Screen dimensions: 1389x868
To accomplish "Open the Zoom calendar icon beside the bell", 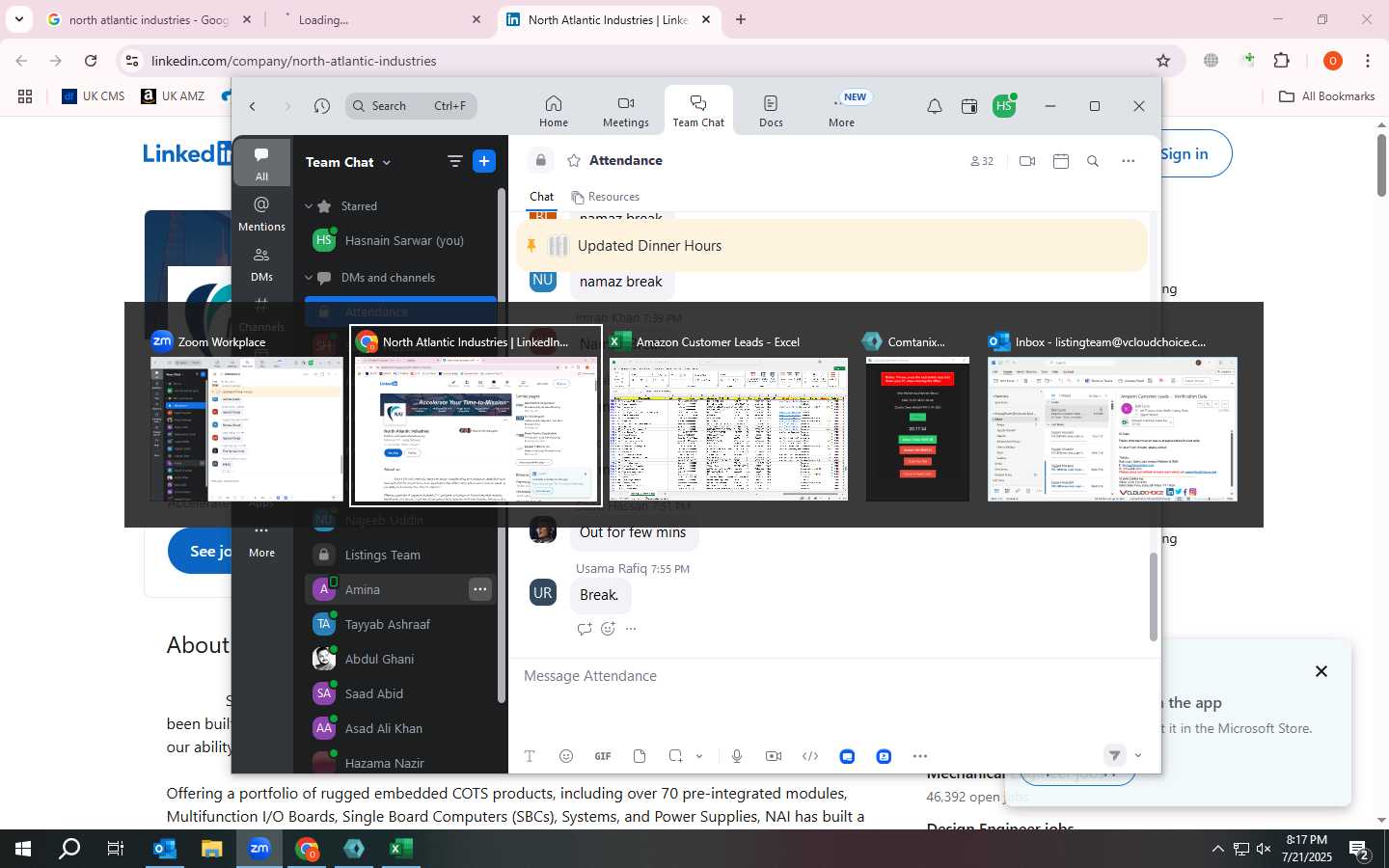I will [x=969, y=106].
